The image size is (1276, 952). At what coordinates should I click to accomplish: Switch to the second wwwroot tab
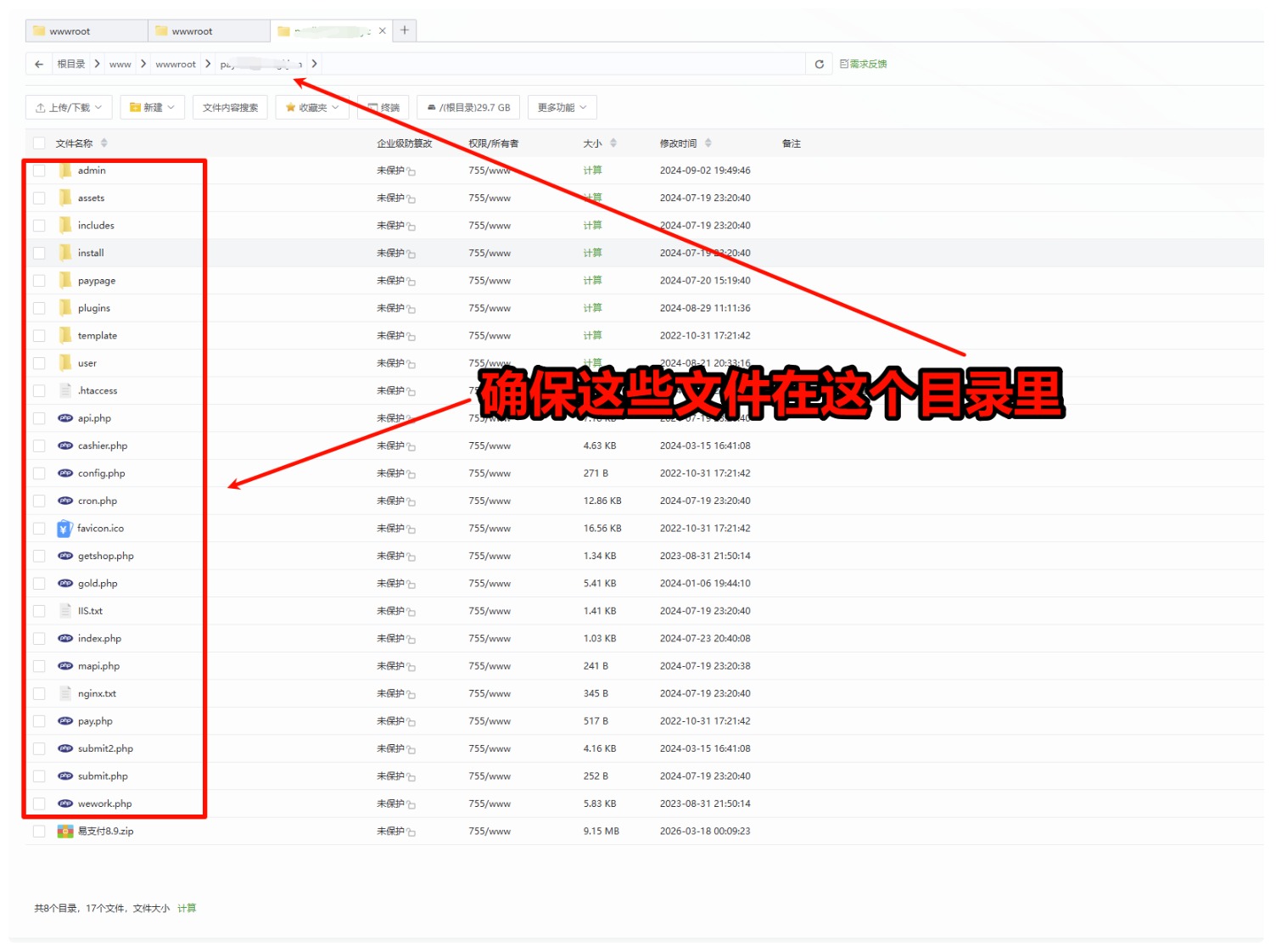(x=208, y=31)
